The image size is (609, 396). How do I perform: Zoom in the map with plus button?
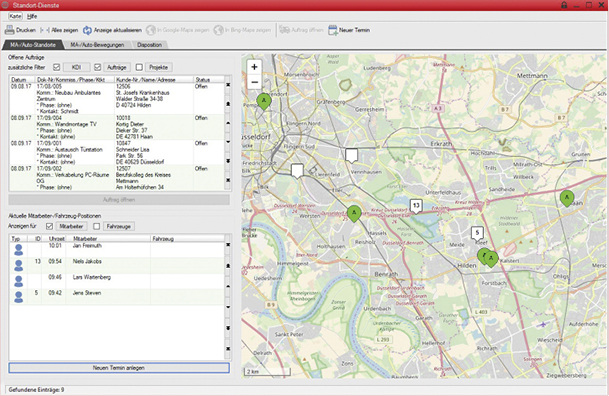(254, 67)
